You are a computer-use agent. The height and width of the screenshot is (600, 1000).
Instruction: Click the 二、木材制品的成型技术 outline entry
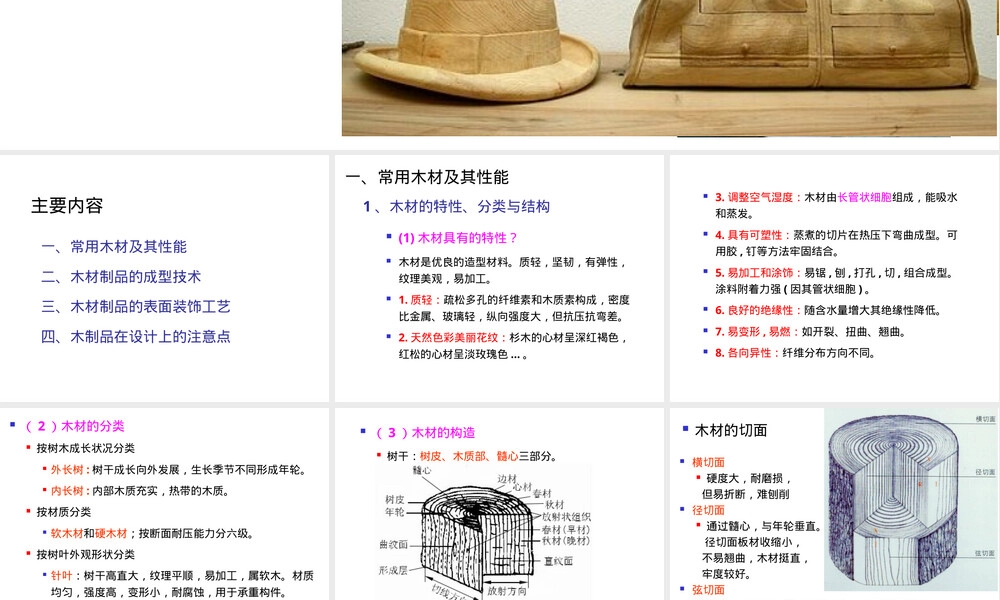point(121,277)
